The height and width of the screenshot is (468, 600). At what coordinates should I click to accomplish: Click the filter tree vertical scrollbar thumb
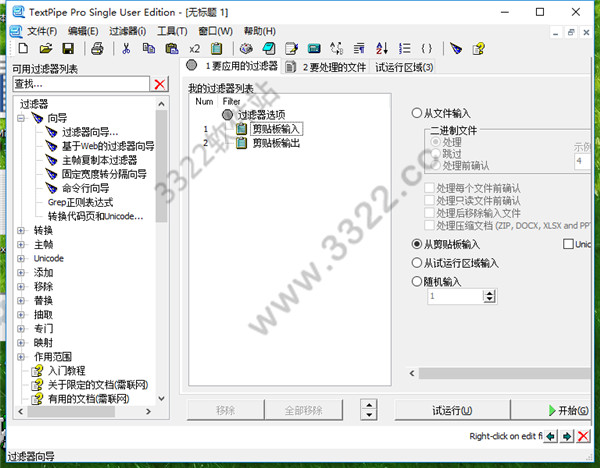[x=161, y=166]
